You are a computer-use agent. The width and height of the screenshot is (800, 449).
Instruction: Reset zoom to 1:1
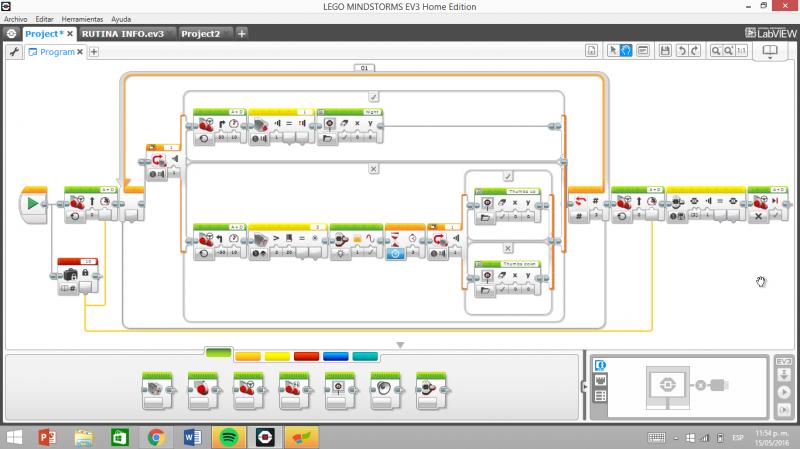point(741,51)
